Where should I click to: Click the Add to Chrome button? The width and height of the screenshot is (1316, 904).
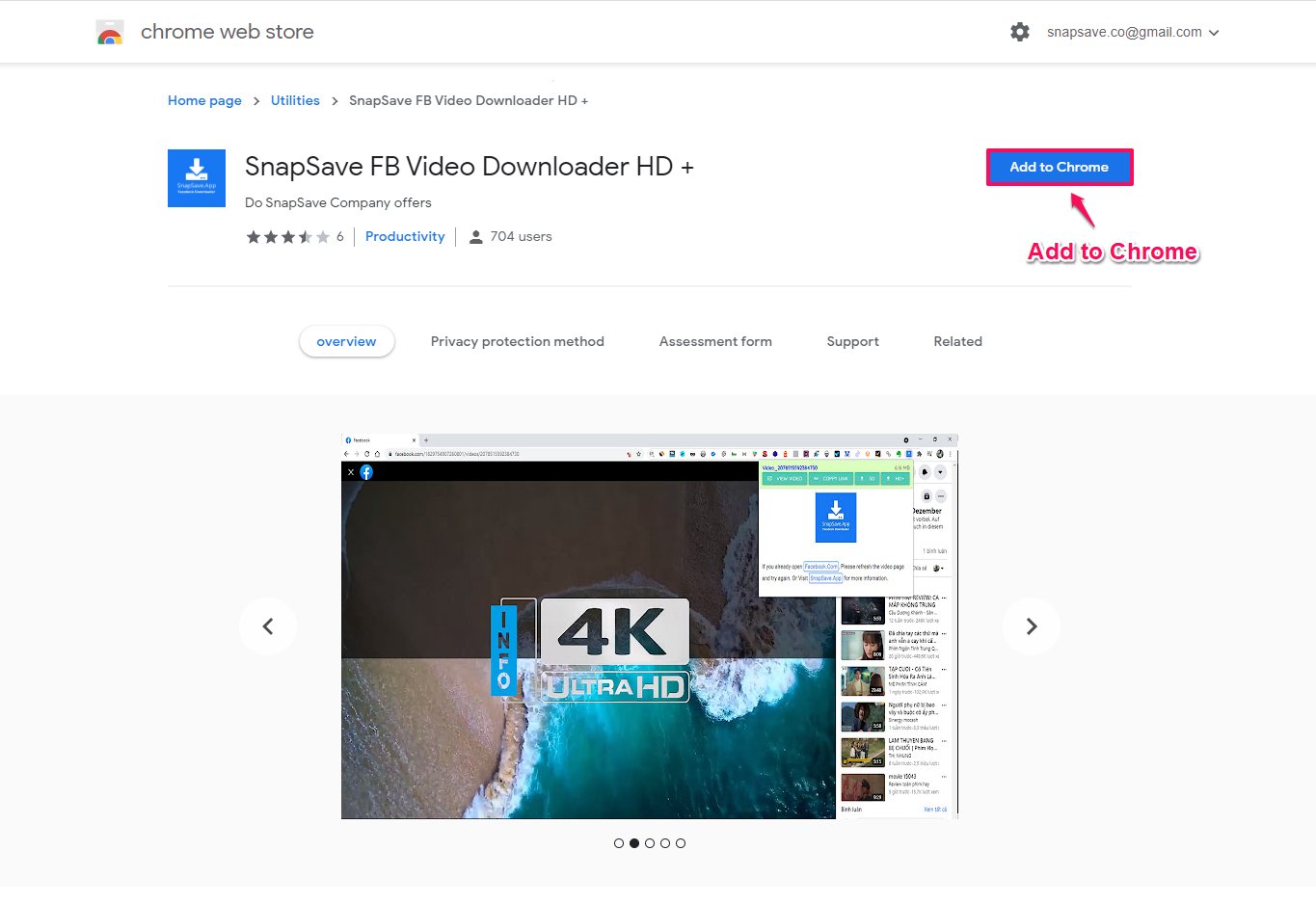pyautogui.click(x=1060, y=167)
